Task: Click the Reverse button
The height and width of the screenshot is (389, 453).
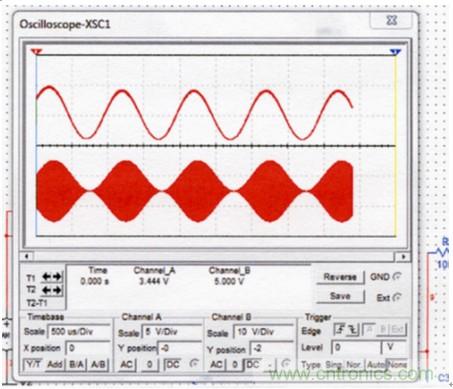Action: point(340,277)
